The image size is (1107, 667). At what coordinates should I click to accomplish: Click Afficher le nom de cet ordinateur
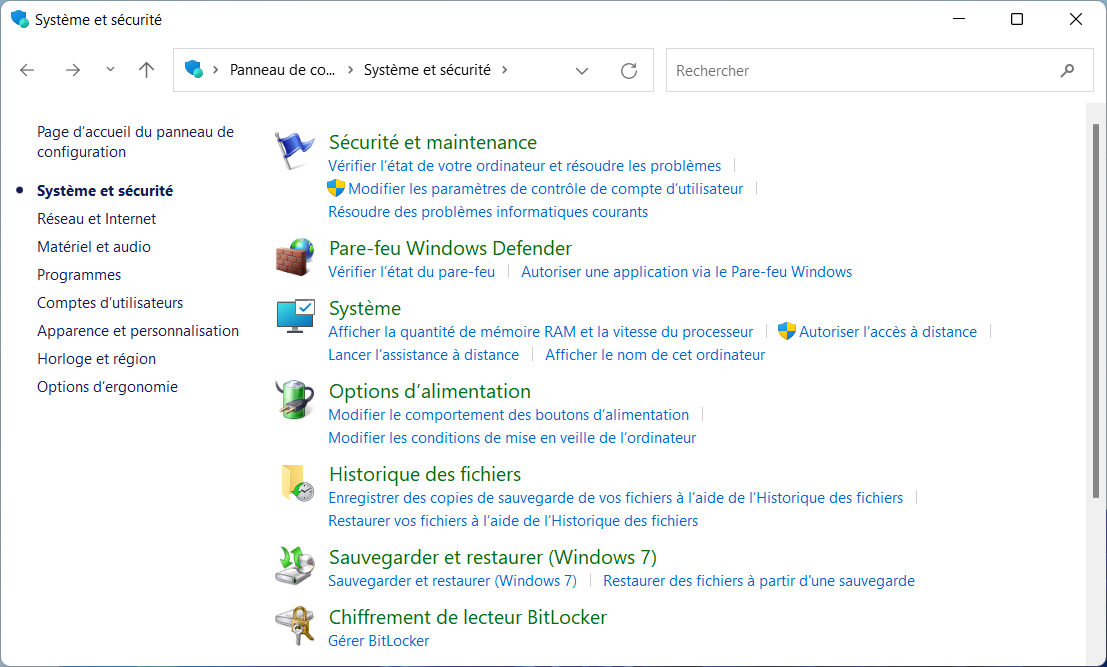coord(655,355)
